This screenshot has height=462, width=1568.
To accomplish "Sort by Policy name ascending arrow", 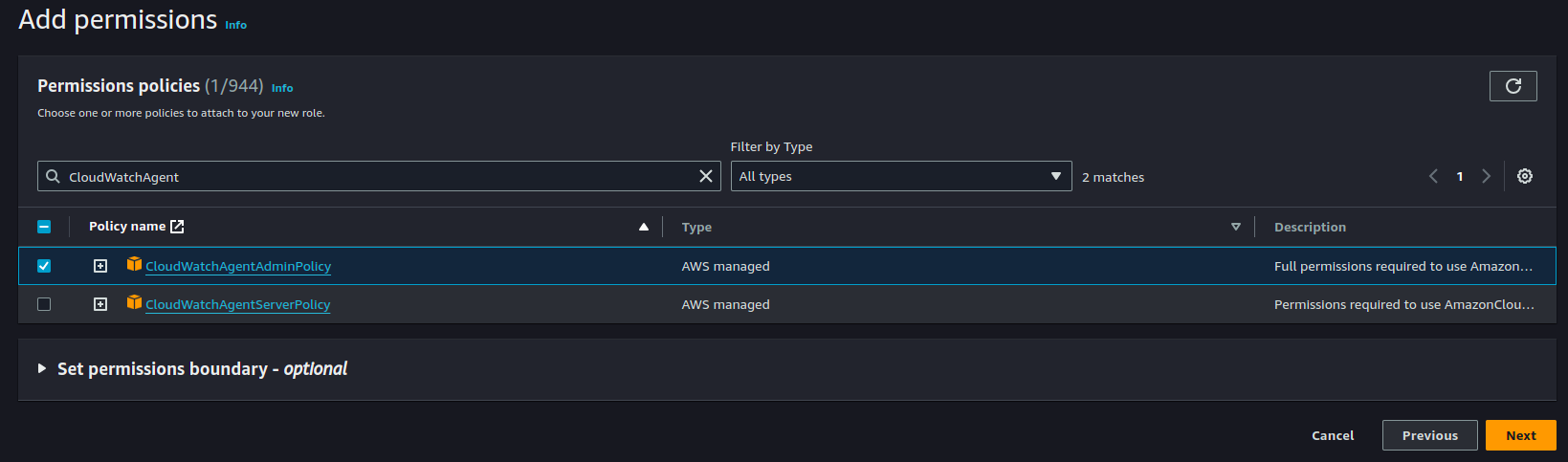I will pos(644,227).
